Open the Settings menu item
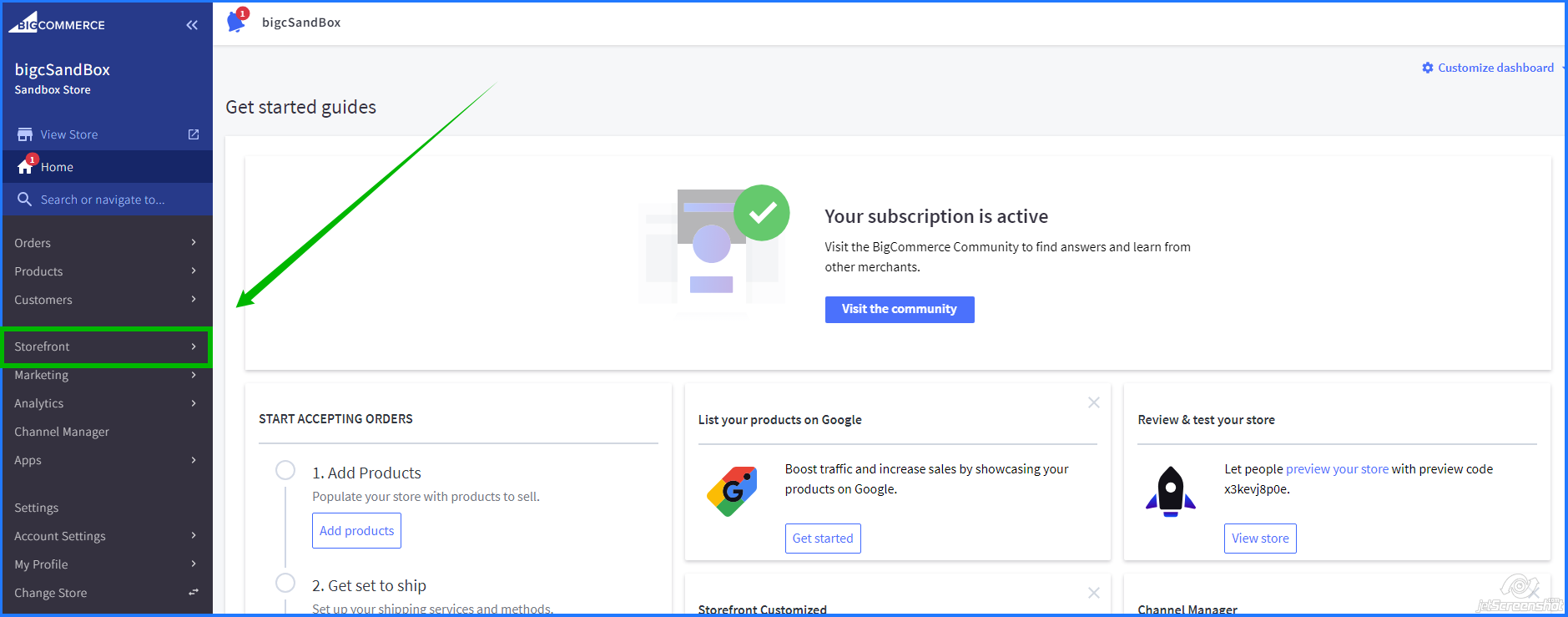The height and width of the screenshot is (617, 1568). [37, 508]
